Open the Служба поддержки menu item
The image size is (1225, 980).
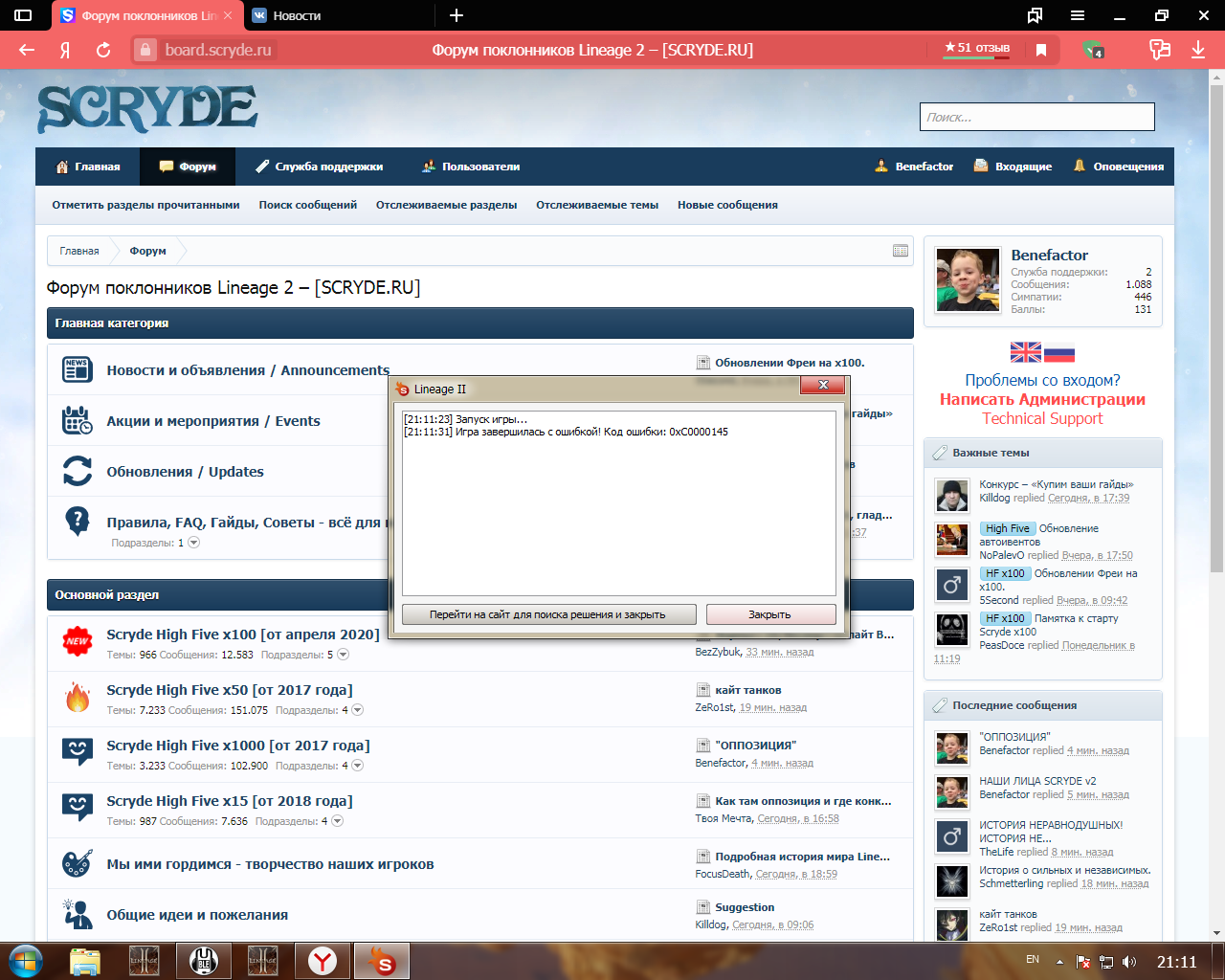(x=319, y=167)
